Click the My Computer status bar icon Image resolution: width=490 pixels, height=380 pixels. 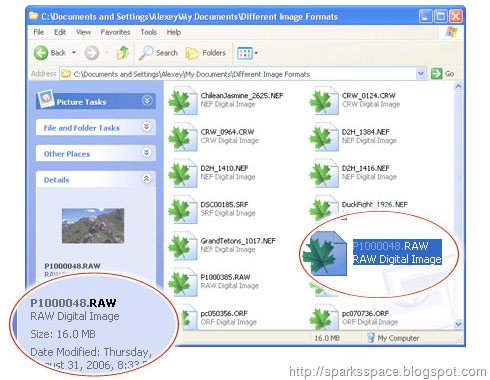point(371,338)
